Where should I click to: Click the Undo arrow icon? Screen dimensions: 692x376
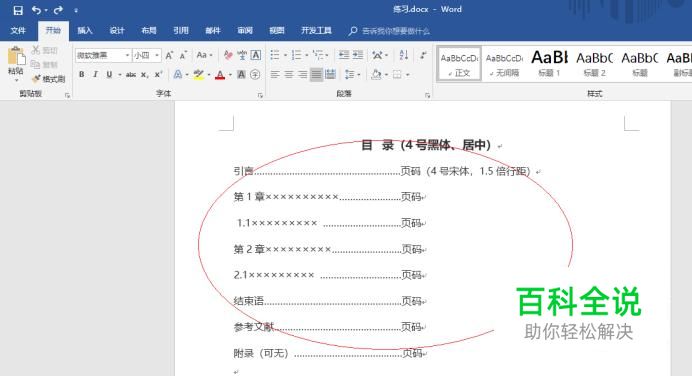pyautogui.click(x=37, y=10)
